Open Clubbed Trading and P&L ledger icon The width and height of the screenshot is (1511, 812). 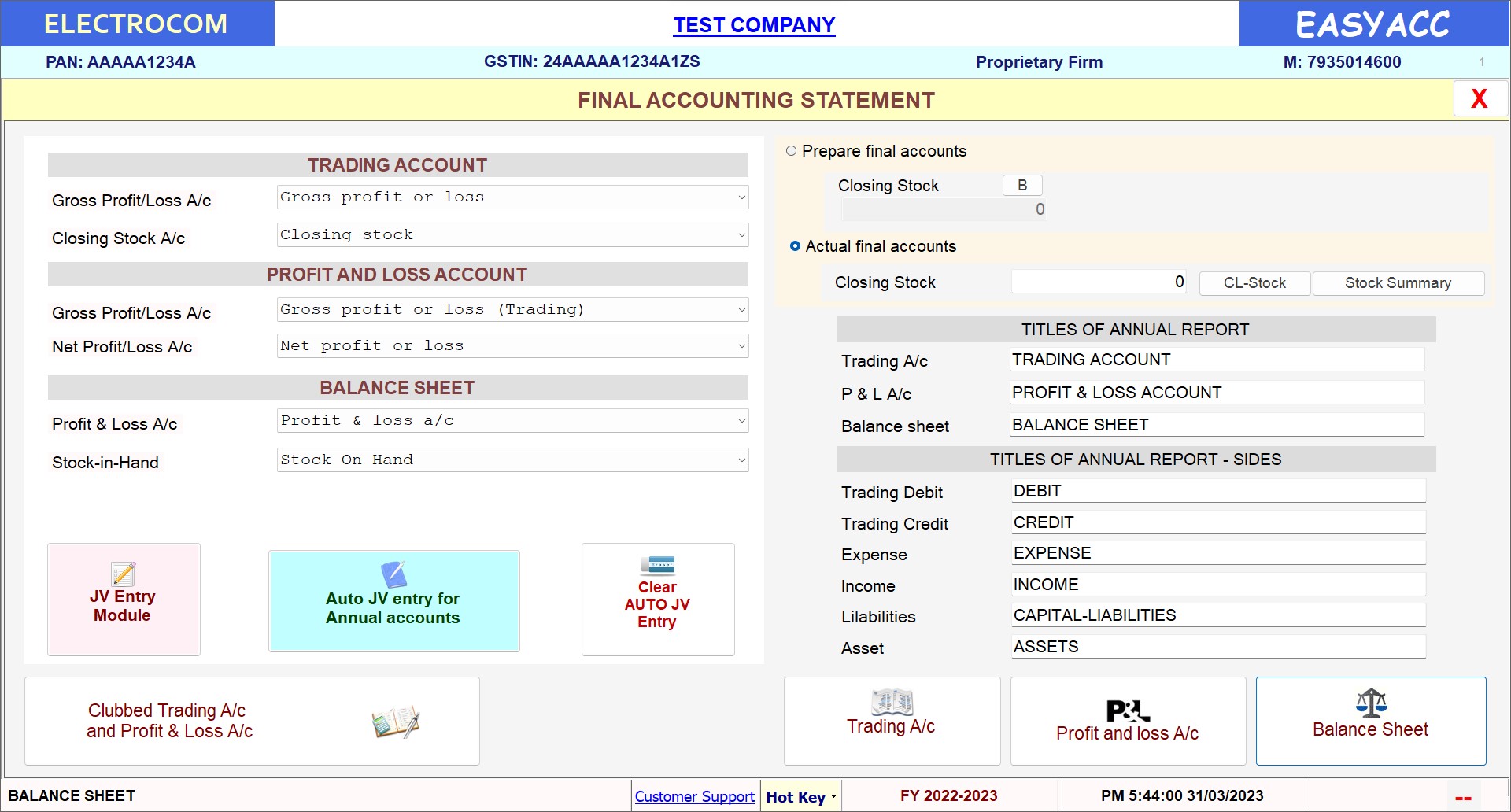395,722
